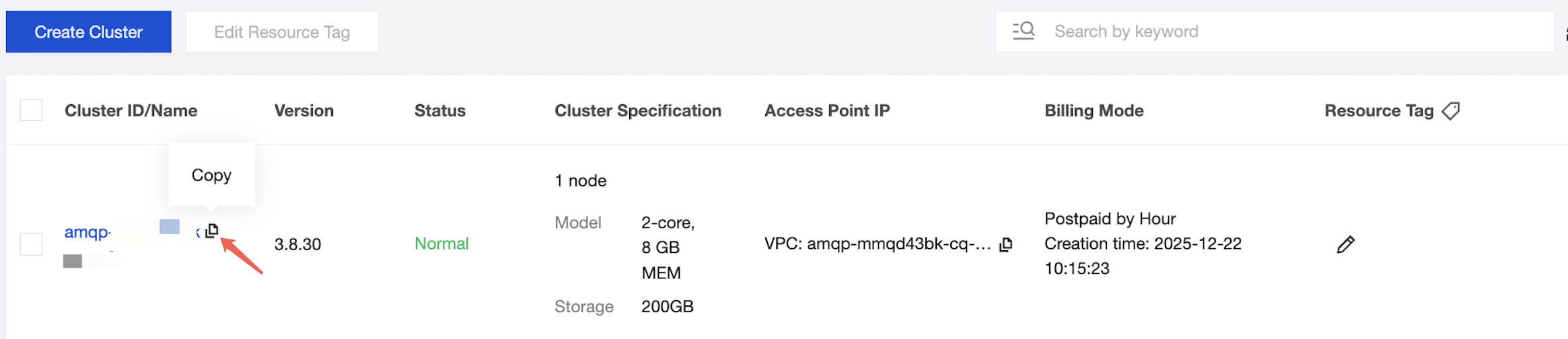This screenshot has width=1568, height=339.
Task: Click the Copy tooltip popup
Action: click(211, 175)
